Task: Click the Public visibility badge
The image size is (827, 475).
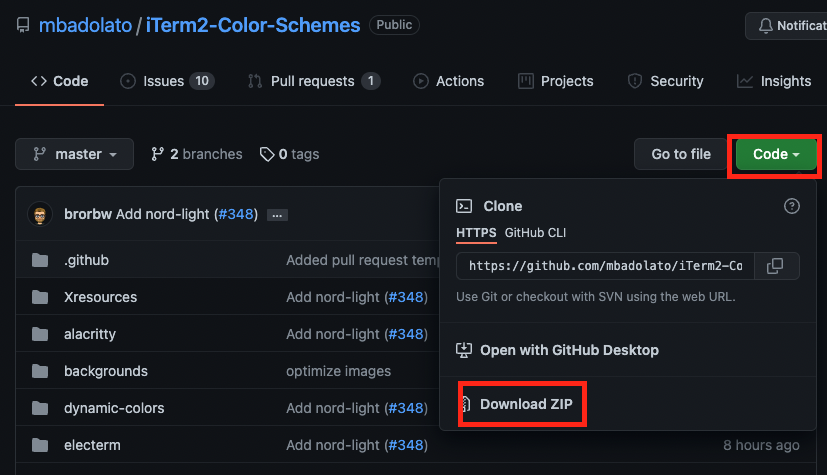Action: click(394, 25)
